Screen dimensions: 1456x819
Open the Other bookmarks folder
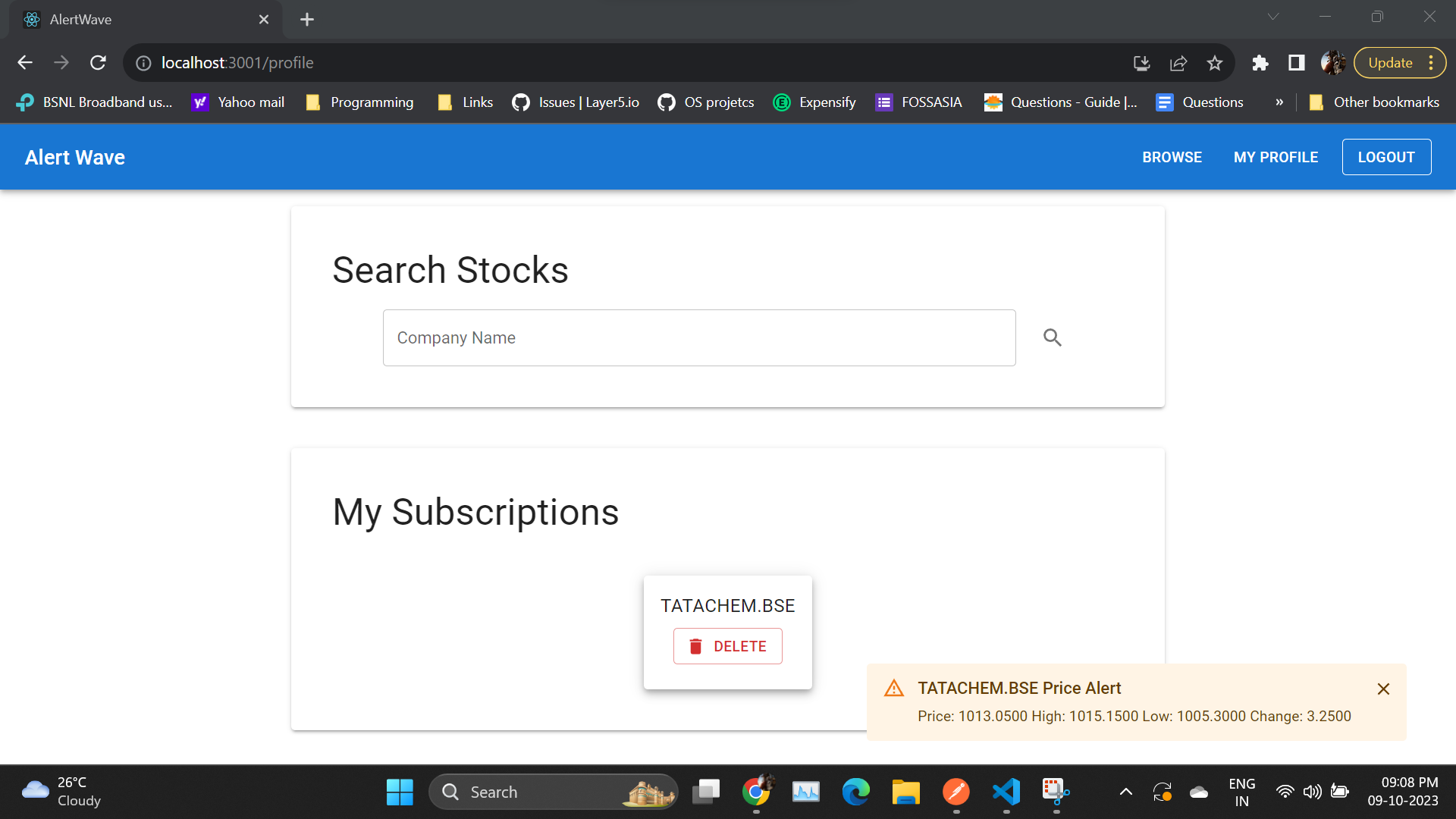1374,102
